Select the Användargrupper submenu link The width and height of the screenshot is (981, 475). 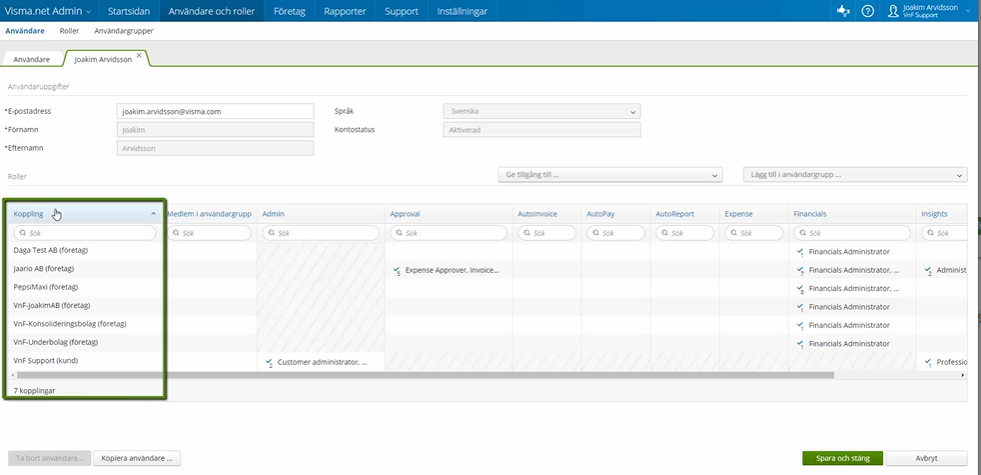tap(124, 31)
